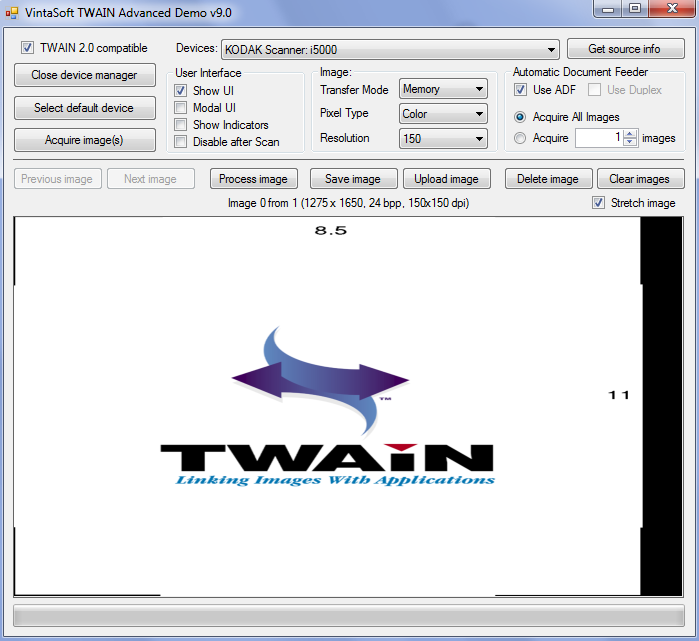Toggle TWAIN 2.0 compatible checkbox

pyautogui.click(x=27, y=48)
